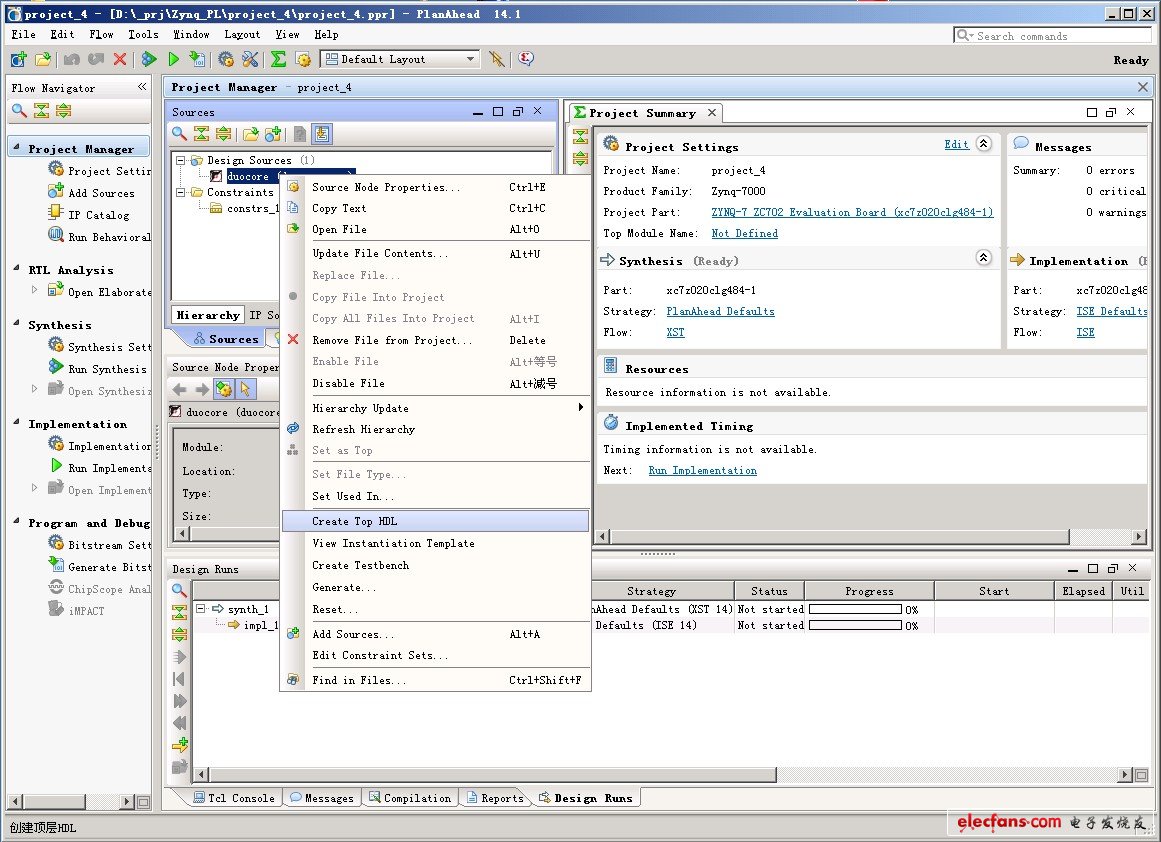1161x842 pixels.
Task: Choose Create Testbench in context menu
Action: coord(360,565)
